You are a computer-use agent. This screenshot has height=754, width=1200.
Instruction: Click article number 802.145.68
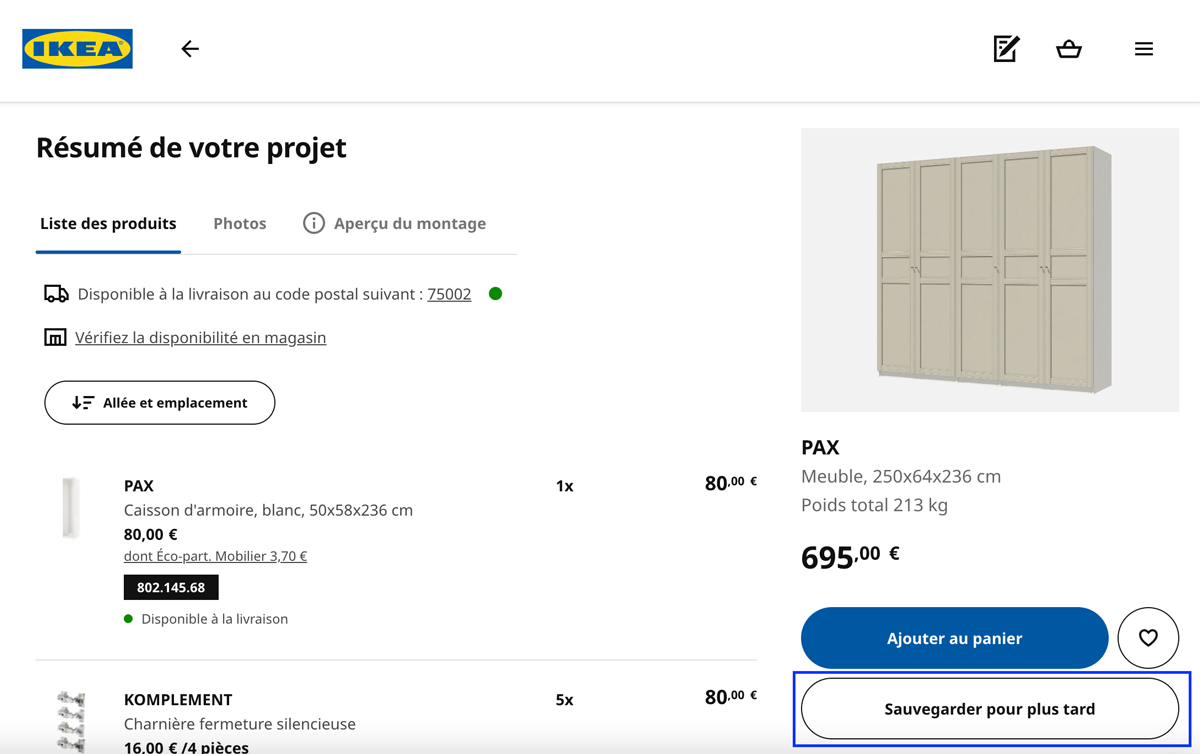tap(171, 587)
